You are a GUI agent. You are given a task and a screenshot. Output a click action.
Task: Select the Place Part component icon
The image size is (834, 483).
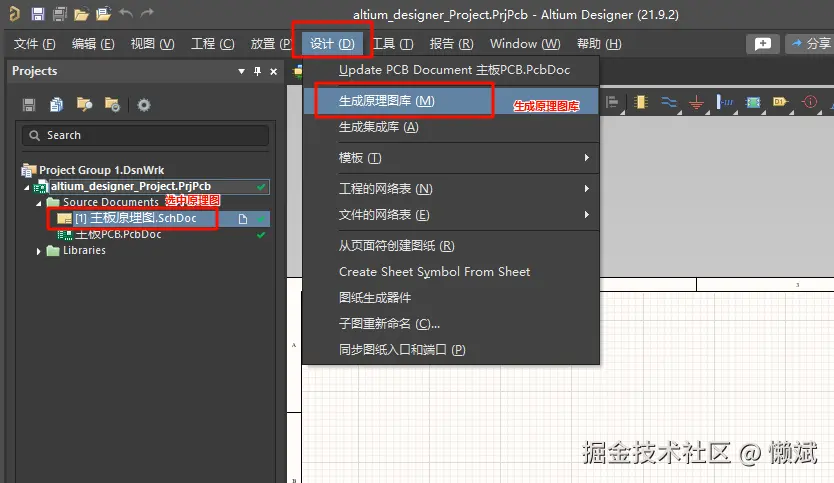(641, 102)
